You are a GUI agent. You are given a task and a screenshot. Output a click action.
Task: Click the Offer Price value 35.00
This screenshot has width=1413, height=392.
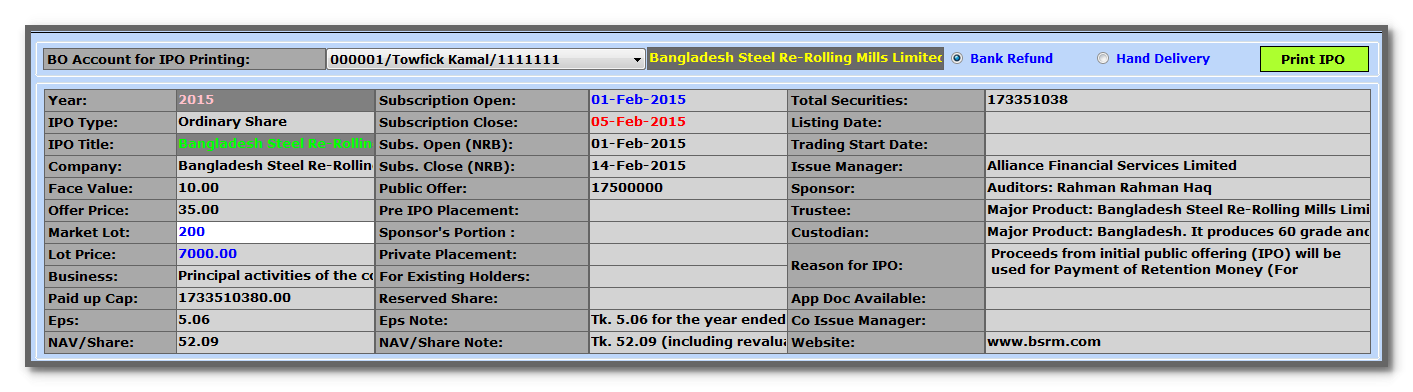(275, 210)
